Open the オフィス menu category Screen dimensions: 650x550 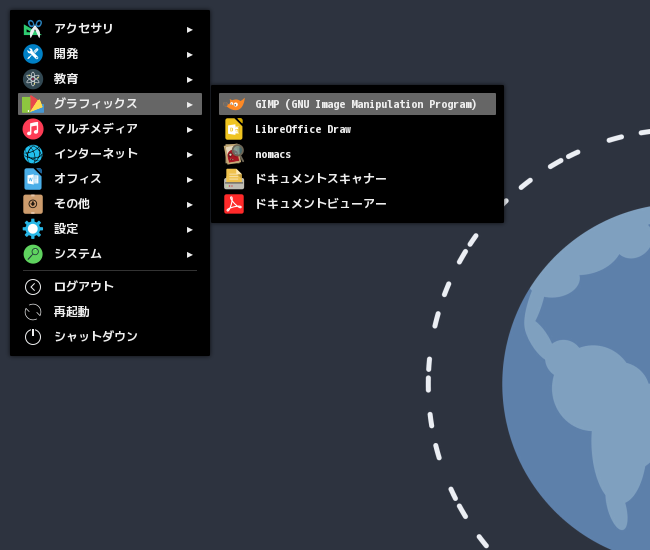coord(110,179)
